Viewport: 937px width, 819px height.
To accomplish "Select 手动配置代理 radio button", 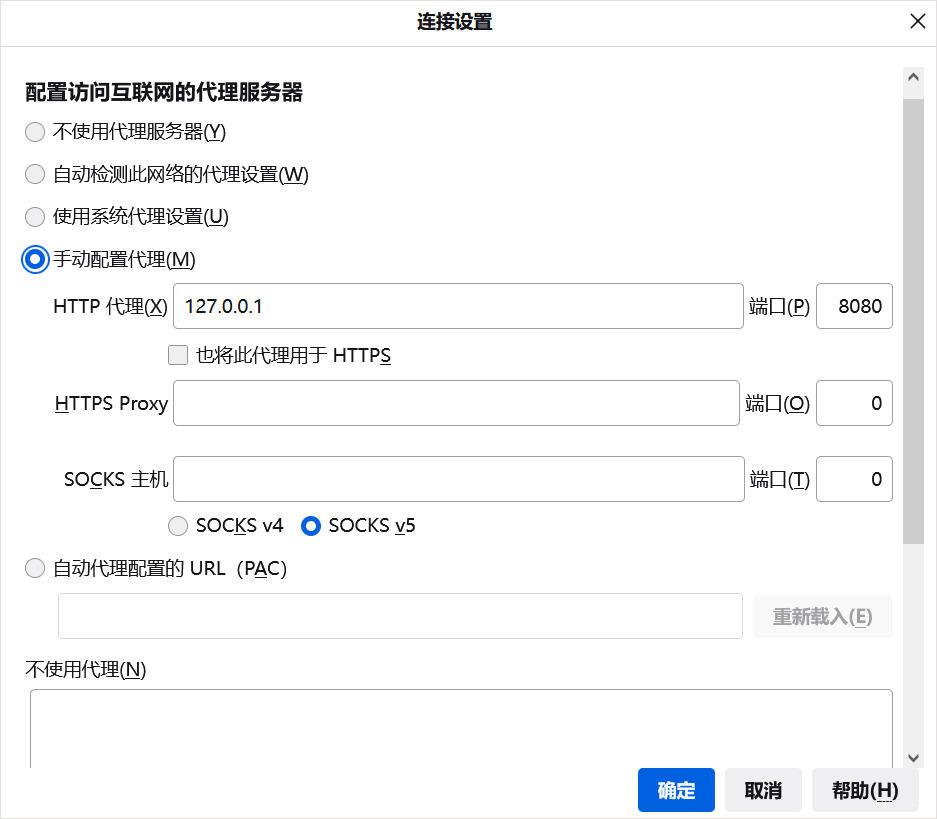I will [35, 260].
